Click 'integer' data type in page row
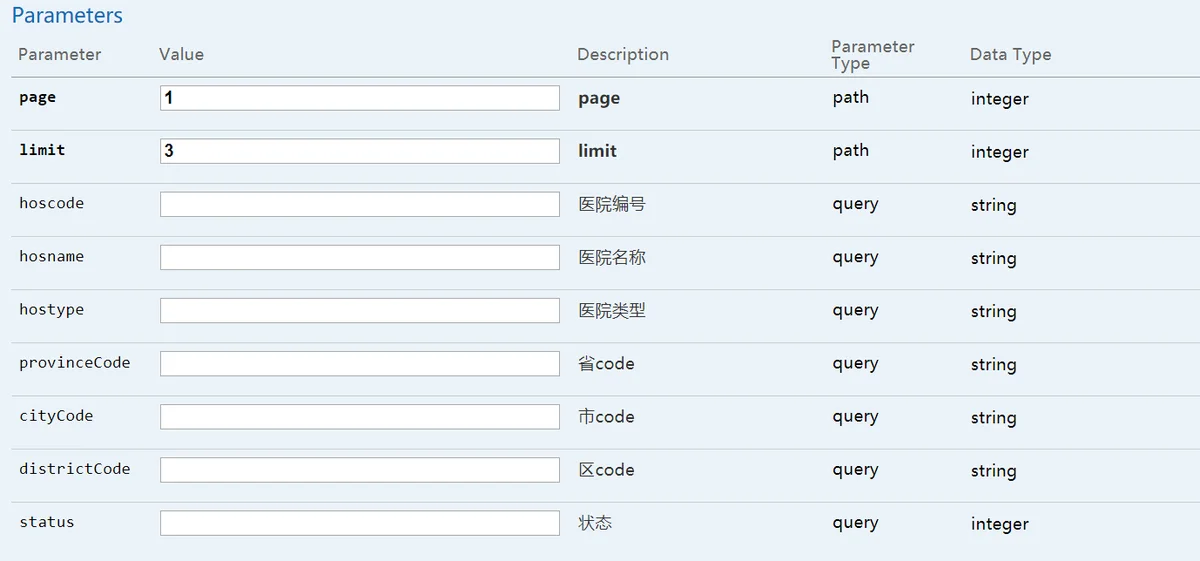This screenshot has height=561, width=1200. click(x=999, y=99)
